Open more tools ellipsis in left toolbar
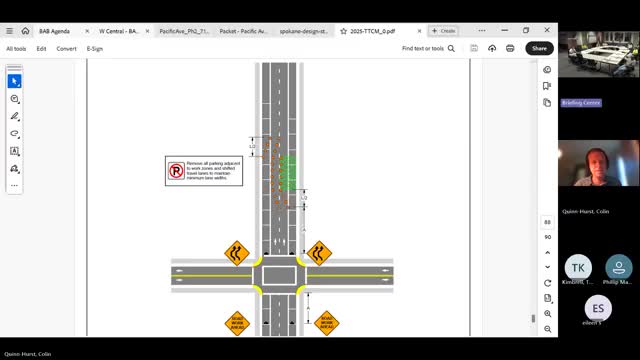 [x=14, y=186]
